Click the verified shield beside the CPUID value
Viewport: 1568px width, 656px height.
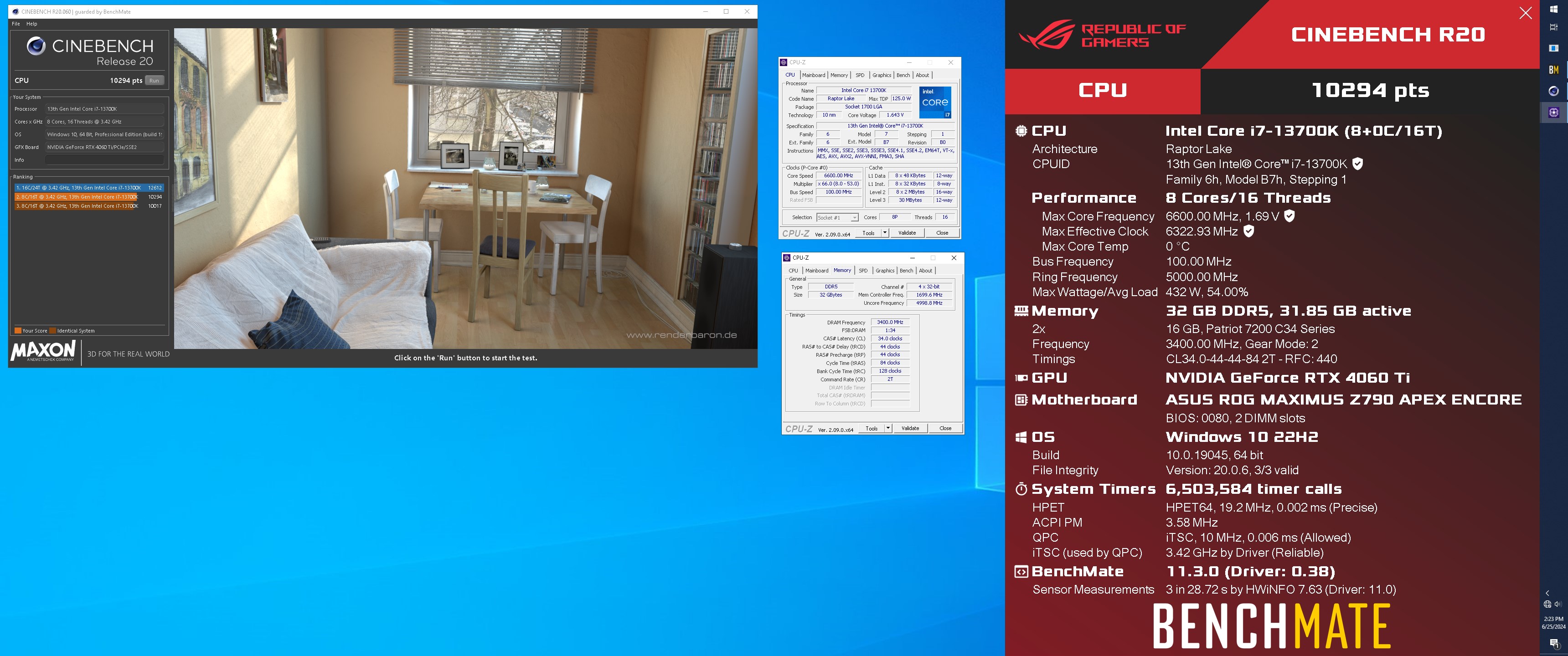point(1357,164)
